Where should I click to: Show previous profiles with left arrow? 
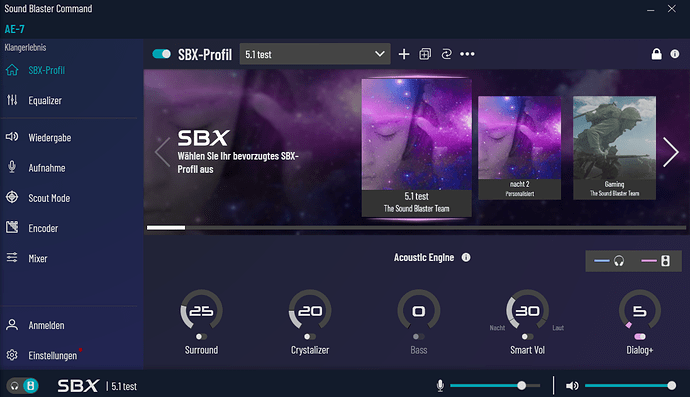tap(162, 152)
